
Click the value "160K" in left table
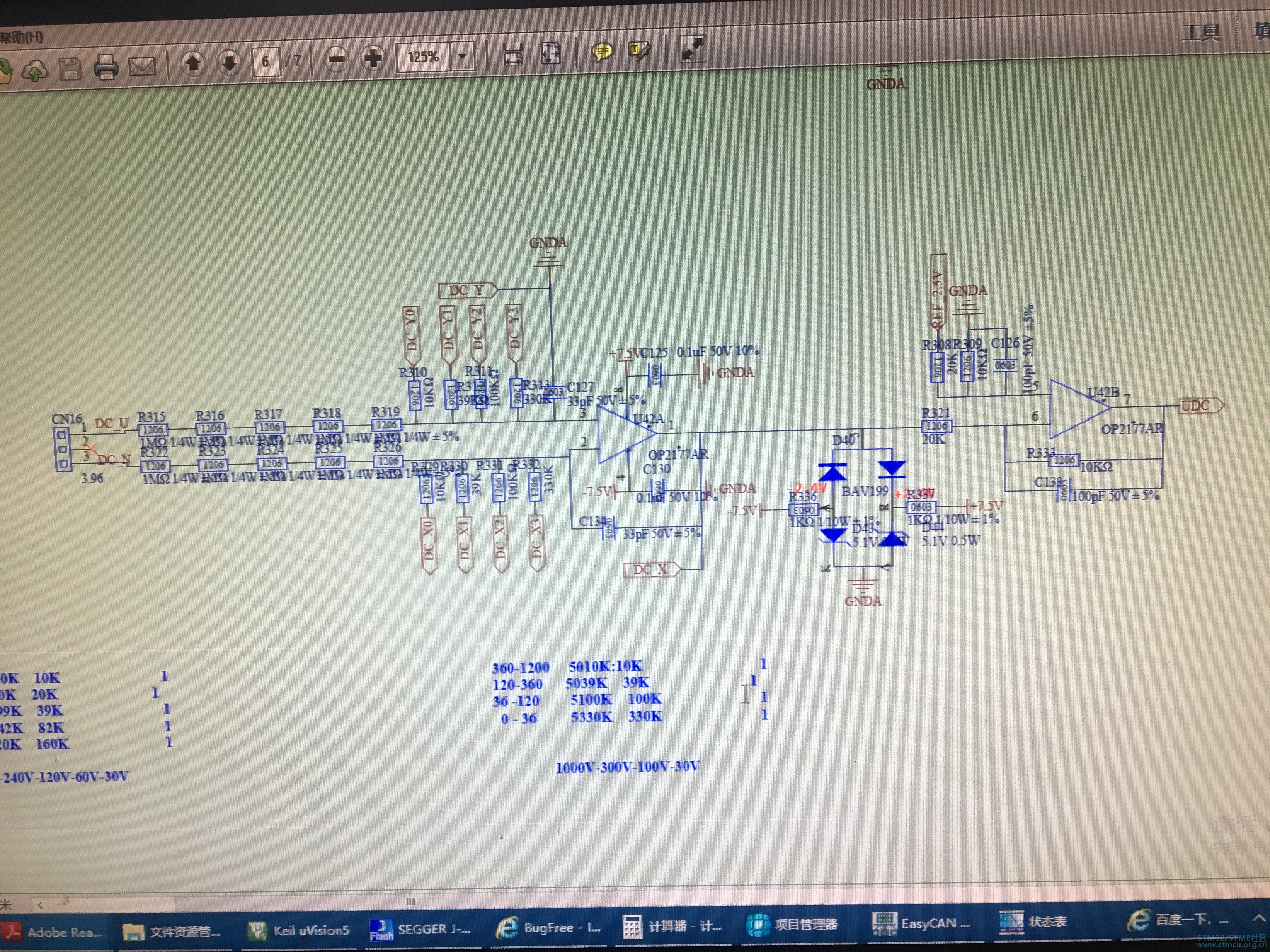[52, 744]
